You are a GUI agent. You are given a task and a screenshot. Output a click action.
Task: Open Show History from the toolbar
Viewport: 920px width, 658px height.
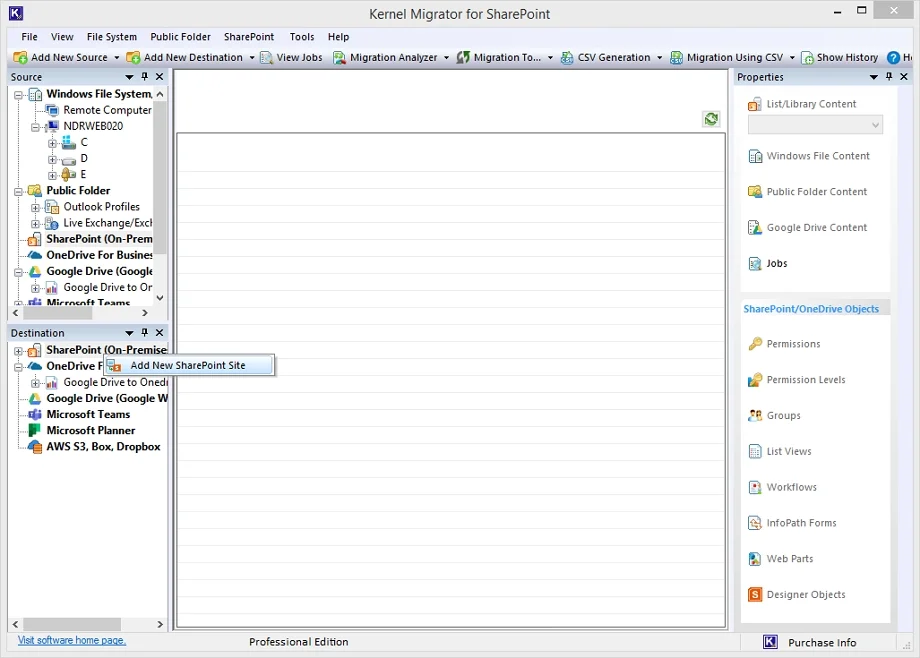click(x=840, y=58)
